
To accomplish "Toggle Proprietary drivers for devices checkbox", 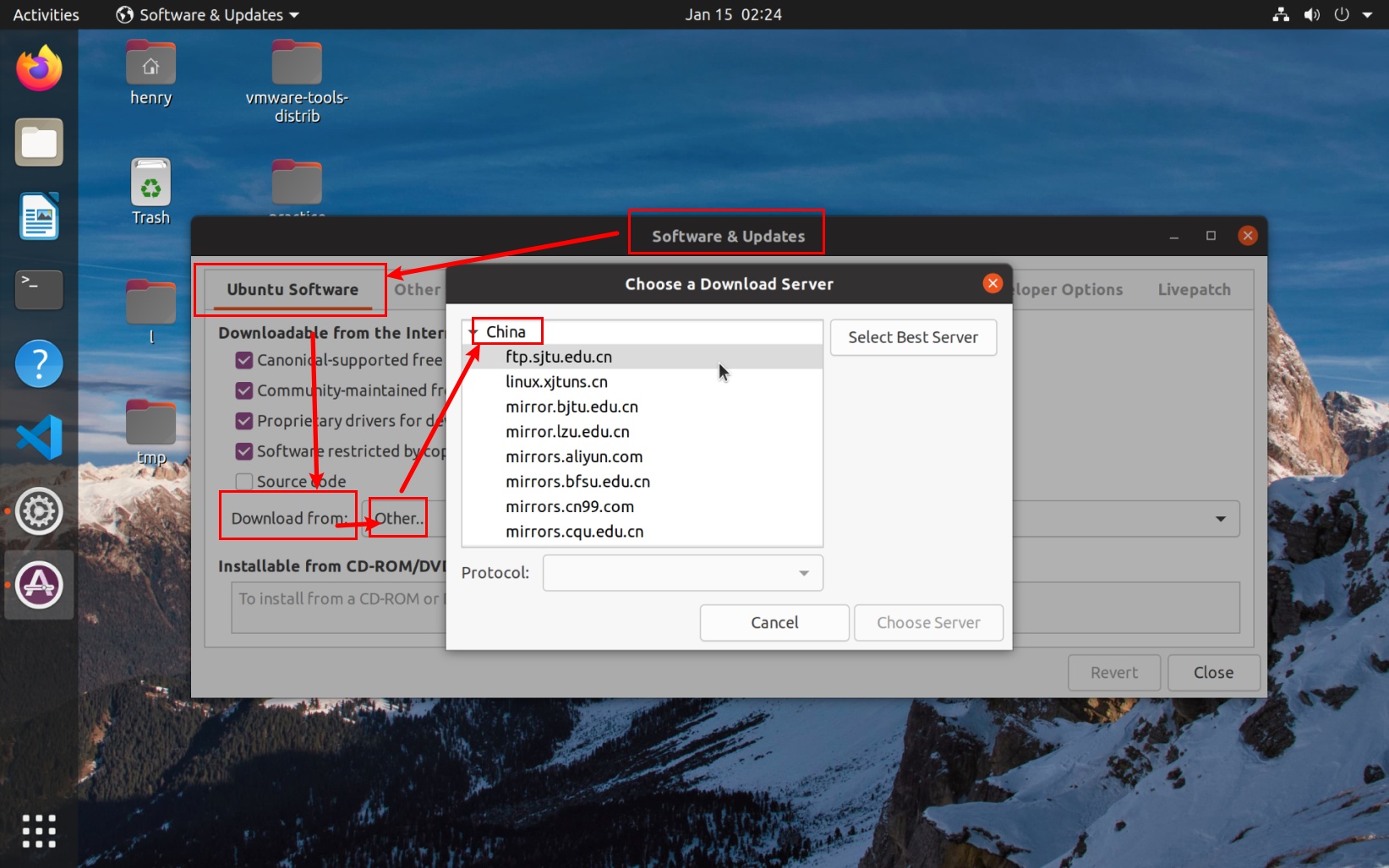I will click(244, 421).
